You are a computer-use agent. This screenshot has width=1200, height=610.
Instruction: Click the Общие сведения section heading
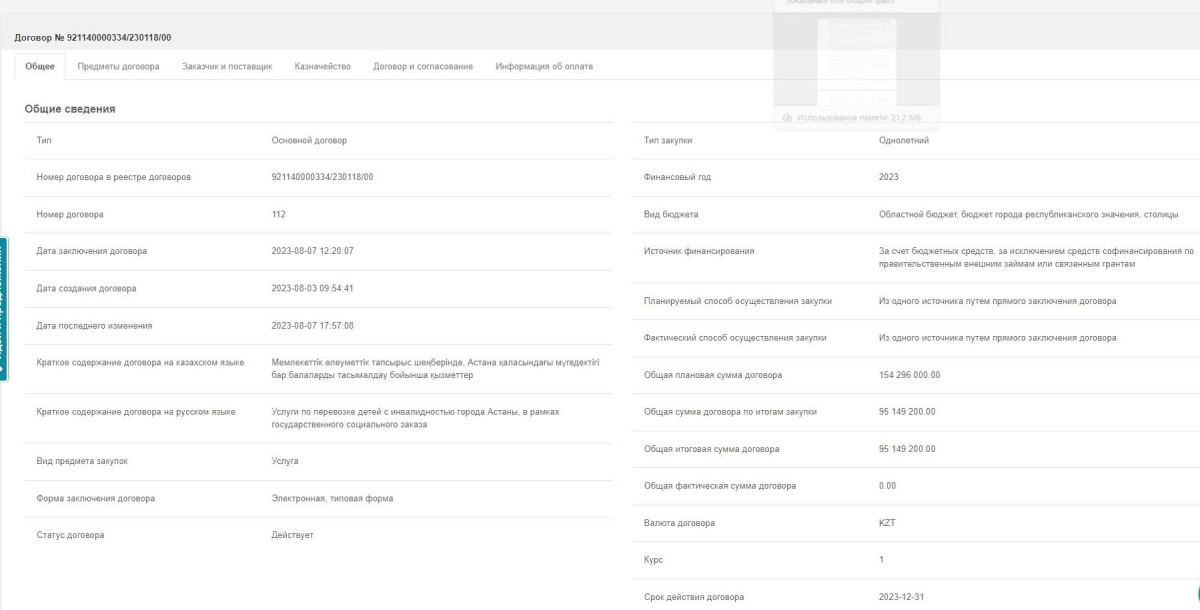coord(70,109)
